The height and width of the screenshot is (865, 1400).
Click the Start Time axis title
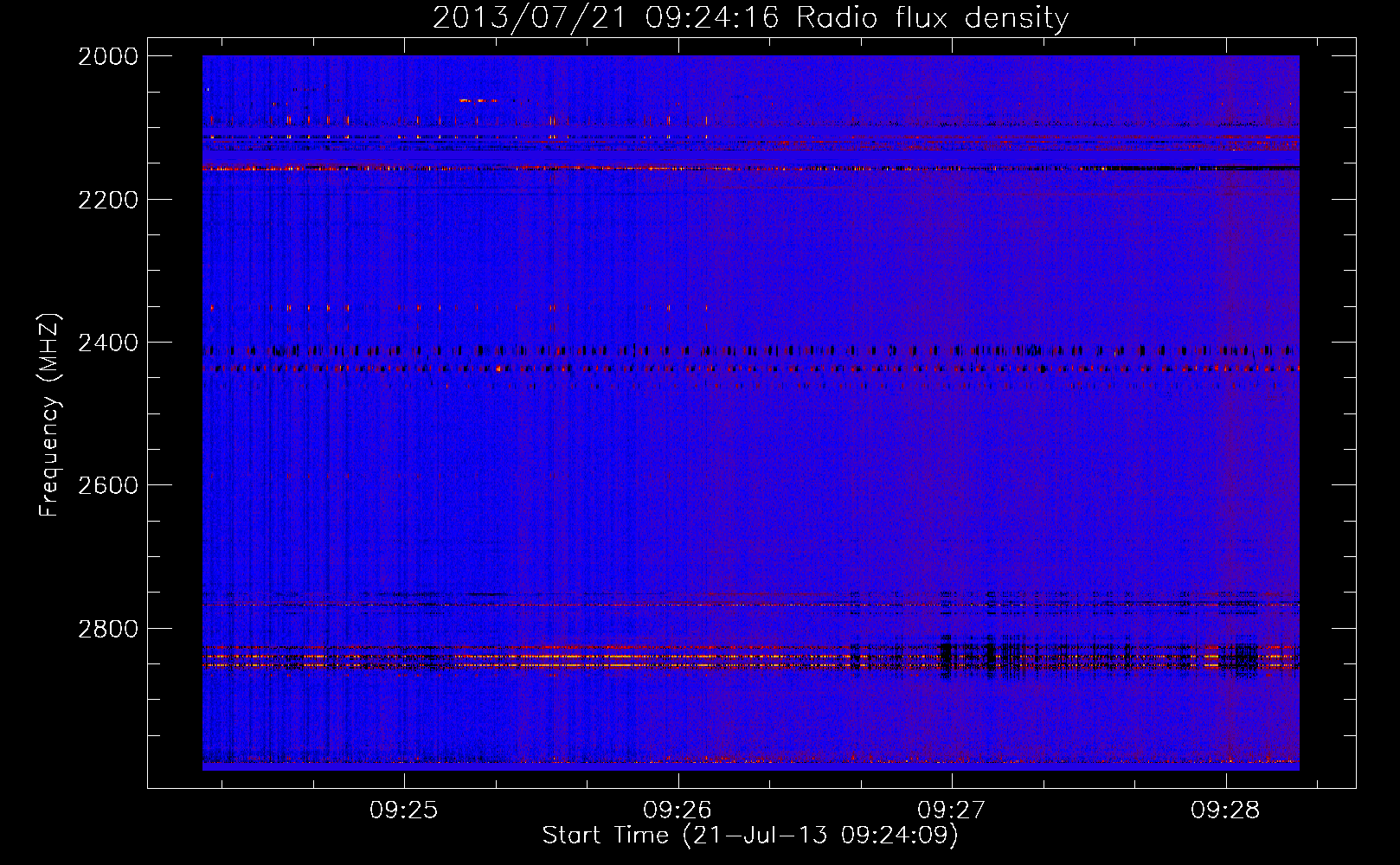pyautogui.click(x=750, y=836)
